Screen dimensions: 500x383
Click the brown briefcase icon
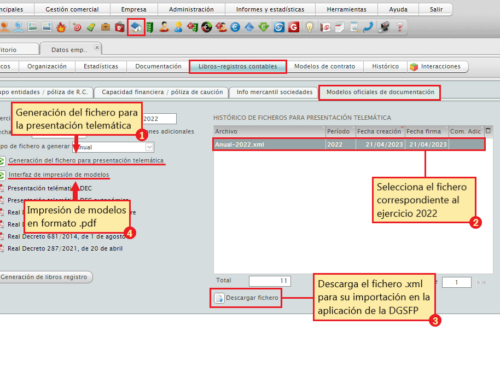click(x=106, y=27)
